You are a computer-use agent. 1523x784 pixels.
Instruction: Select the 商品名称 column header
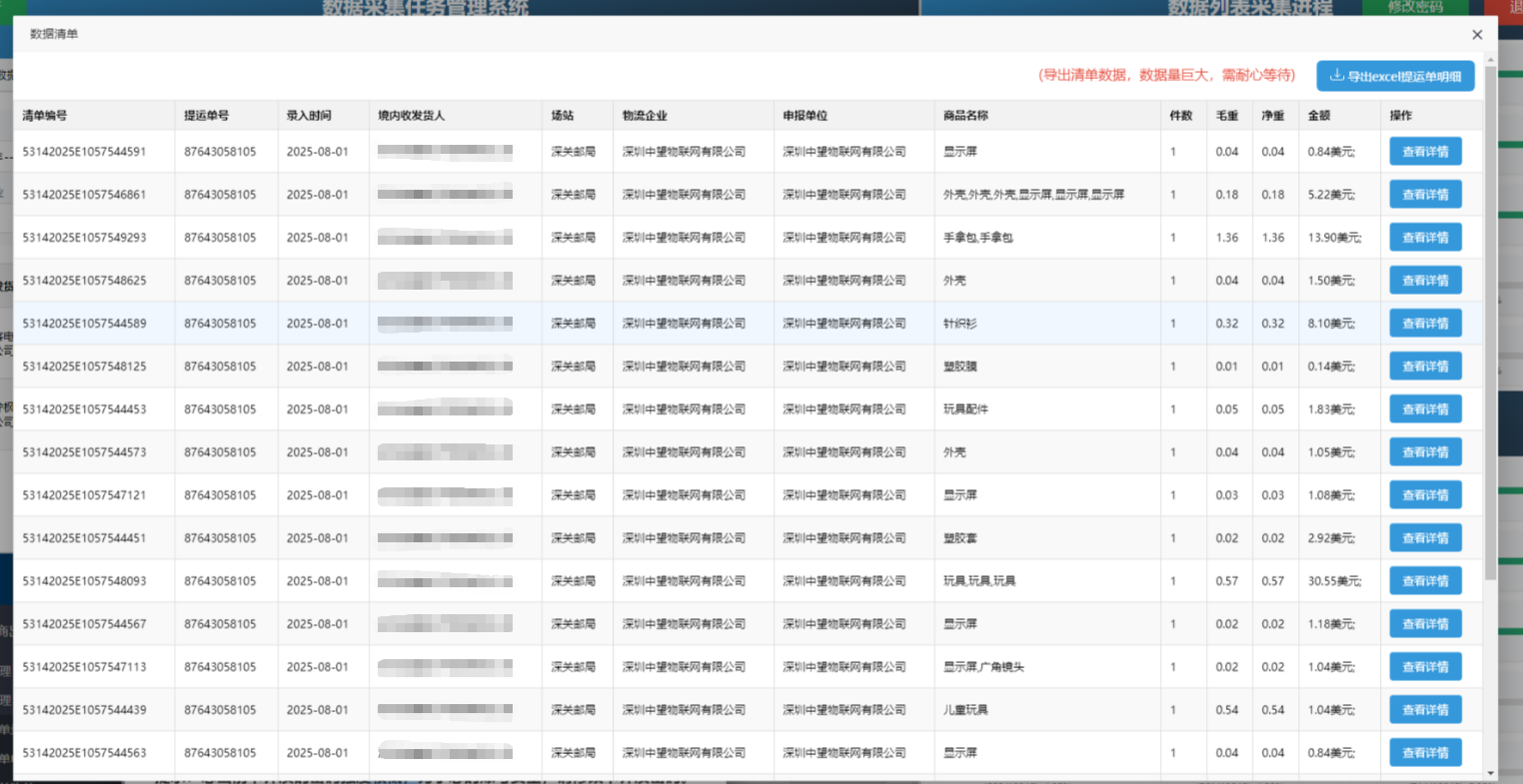(x=965, y=116)
